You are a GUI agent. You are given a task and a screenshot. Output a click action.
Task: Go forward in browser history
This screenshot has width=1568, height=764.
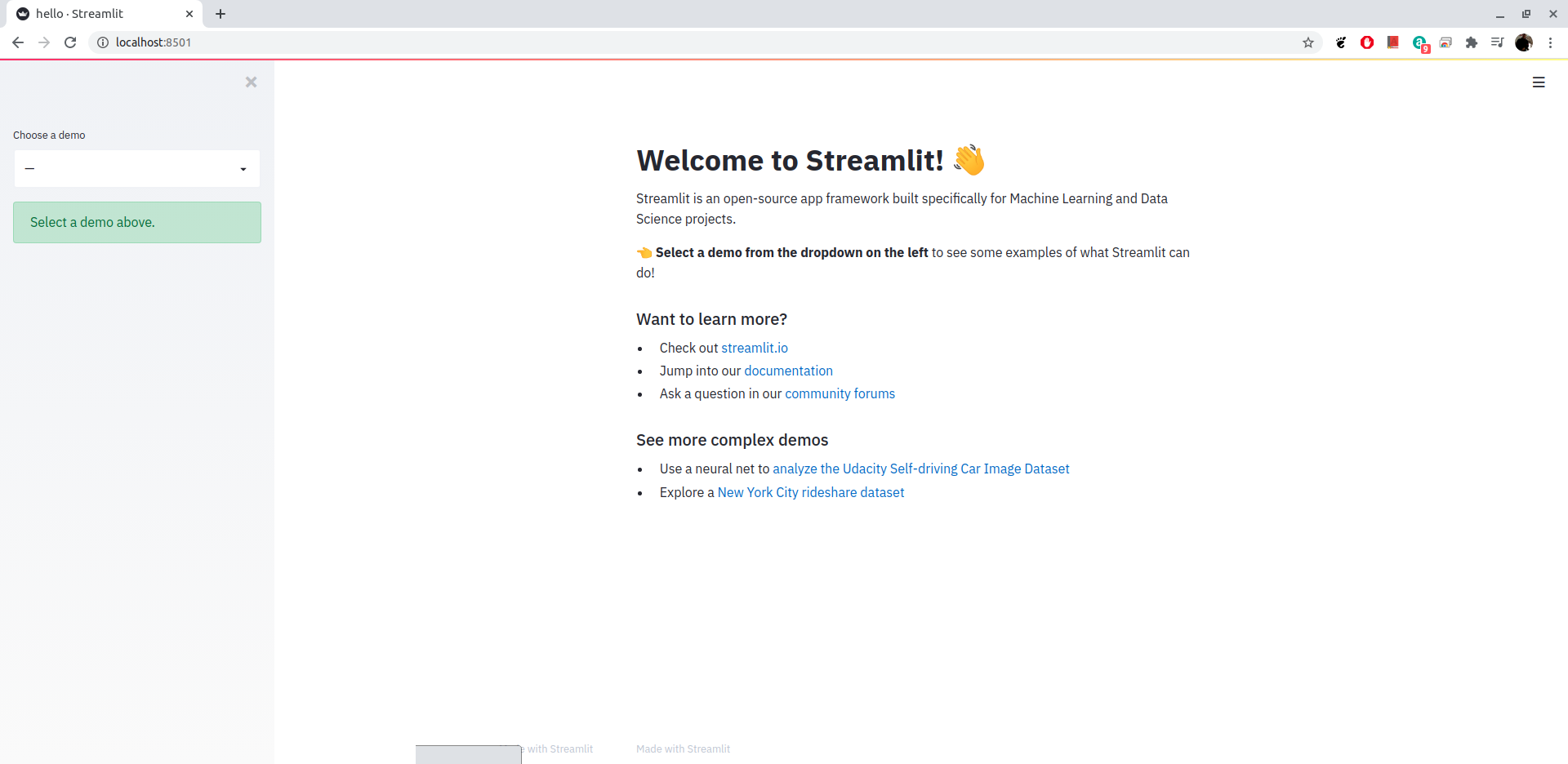coord(44,42)
